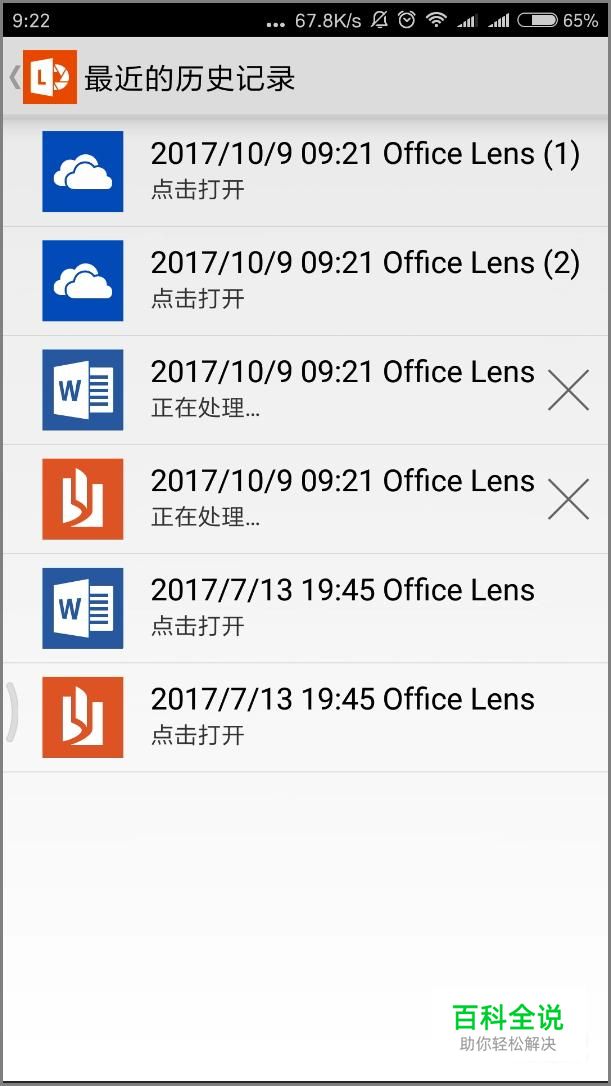This screenshot has height=1086, width=611.
Task: Tap the Office Lens app logo
Action: 50,77
